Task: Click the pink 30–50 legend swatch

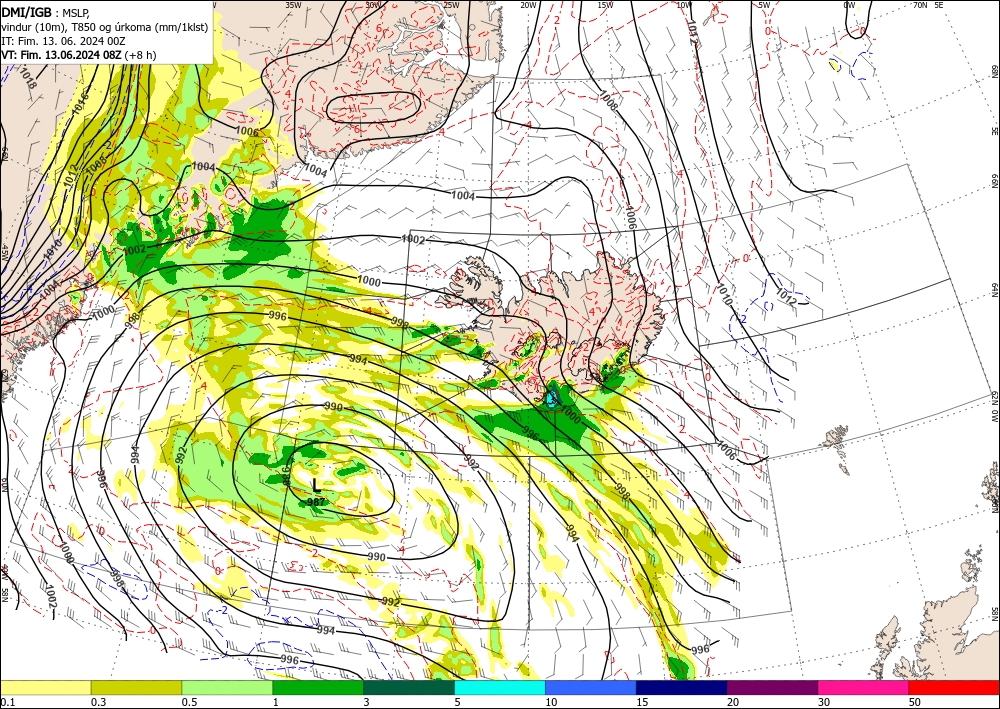Action: tap(864, 687)
